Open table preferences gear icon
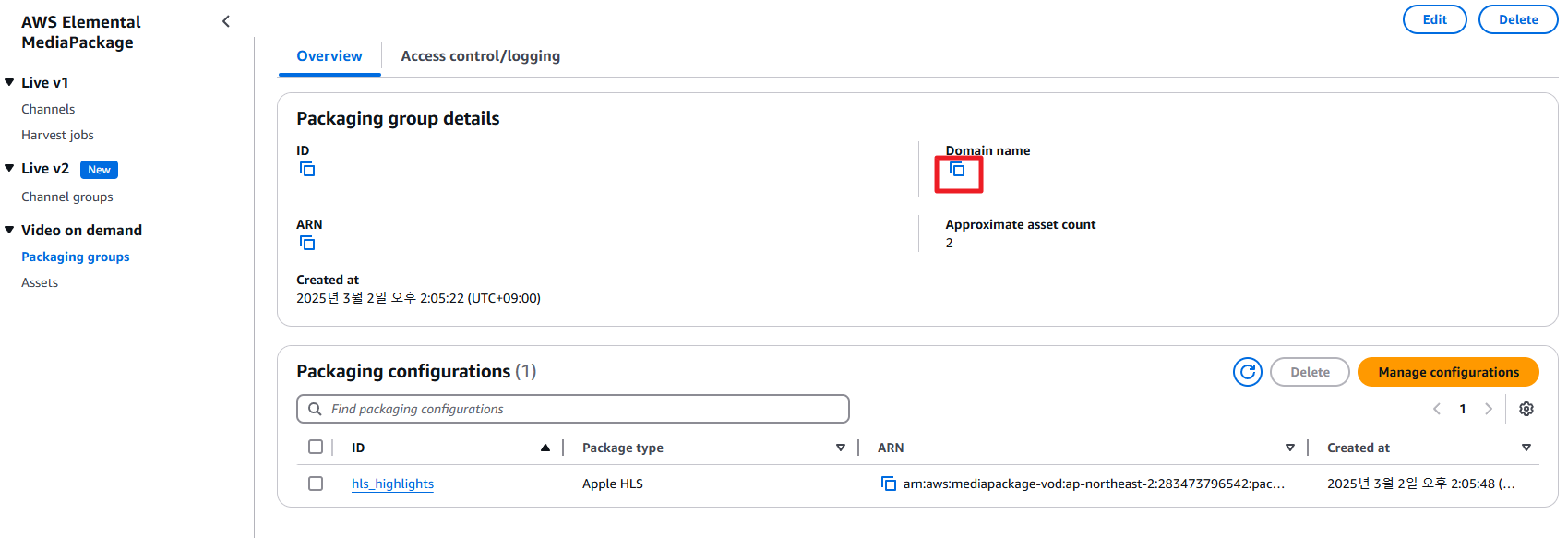The height and width of the screenshot is (538, 1568). point(1526,409)
